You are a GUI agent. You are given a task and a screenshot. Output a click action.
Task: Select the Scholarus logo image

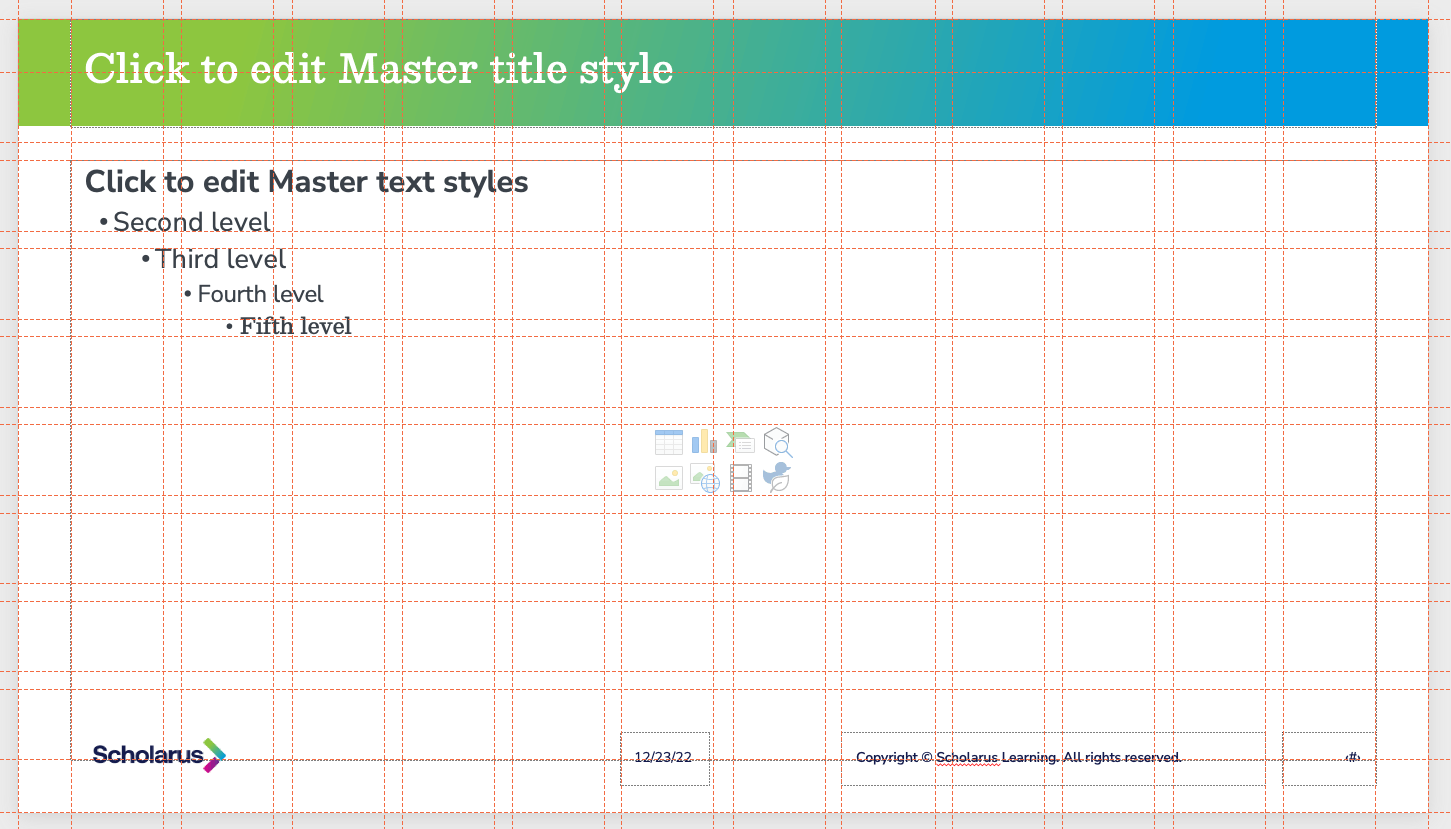(x=159, y=755)
